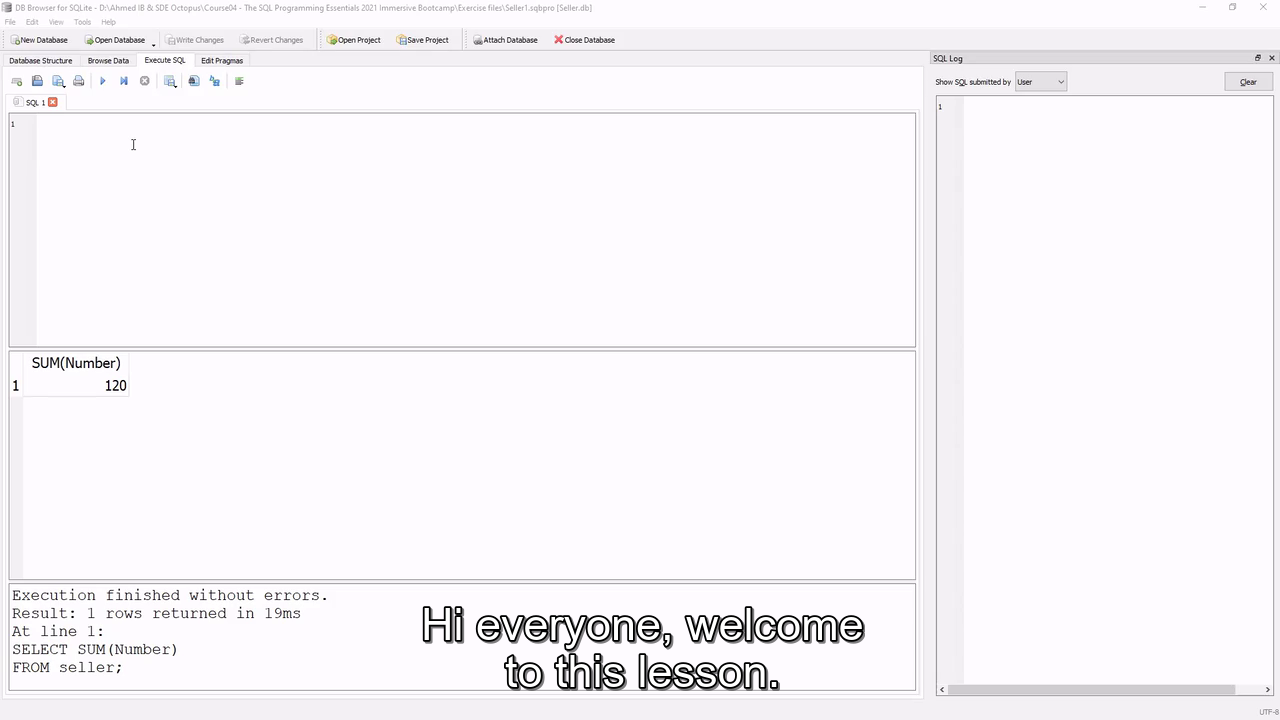1280x720 pixels.
Task: Run all SQL with the play icon
Action: tap(102, 81)
